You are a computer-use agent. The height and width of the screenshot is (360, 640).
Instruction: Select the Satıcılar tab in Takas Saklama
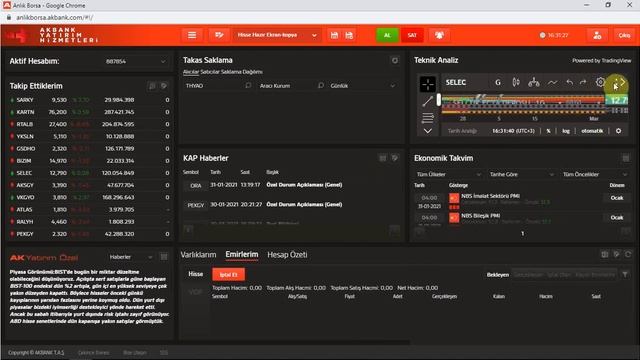point(210,72)
